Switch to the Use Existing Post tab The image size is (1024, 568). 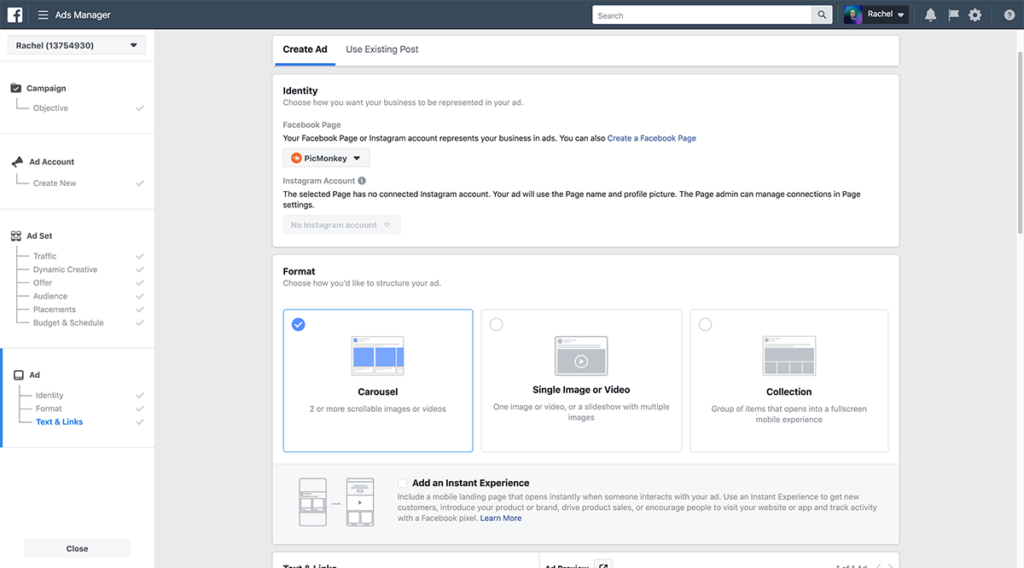click(x=382, y=49)
